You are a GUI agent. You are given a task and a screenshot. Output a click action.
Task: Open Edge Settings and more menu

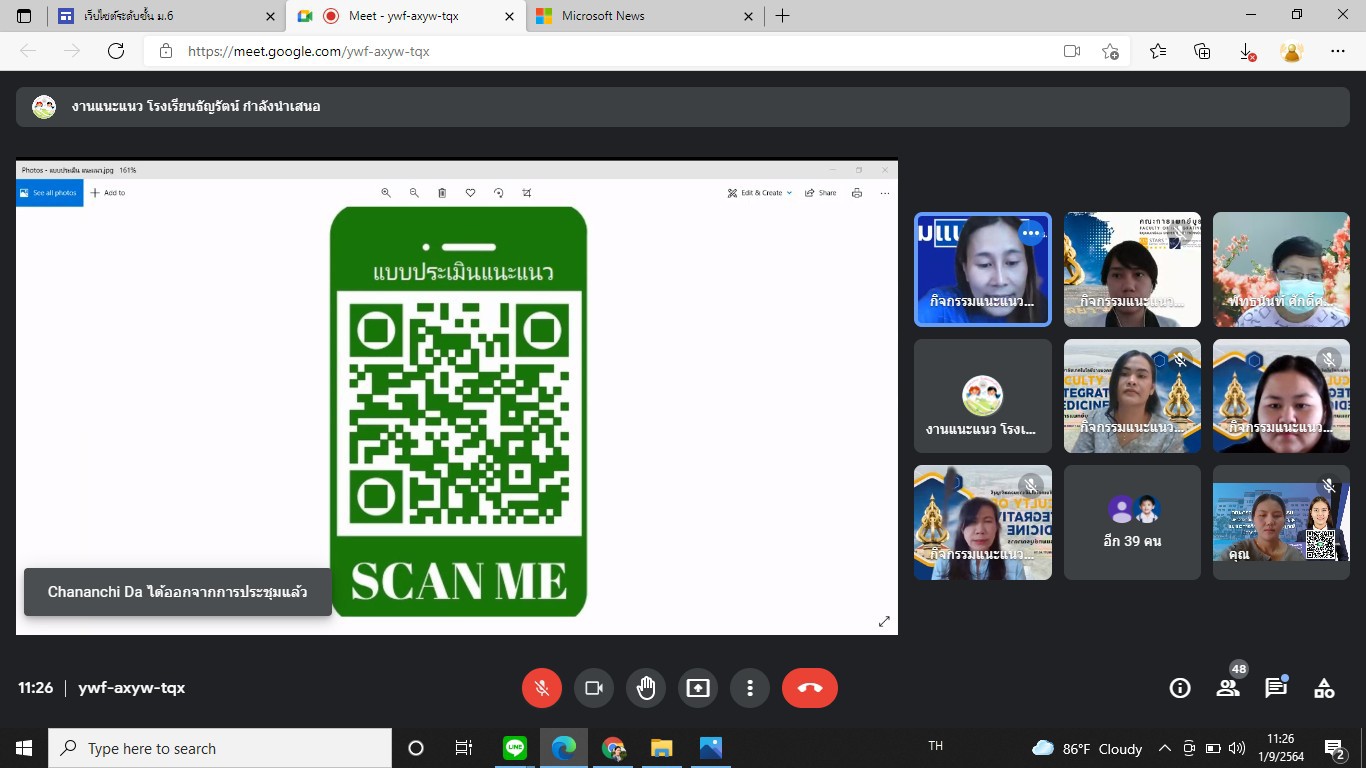tap(1338, 51)
